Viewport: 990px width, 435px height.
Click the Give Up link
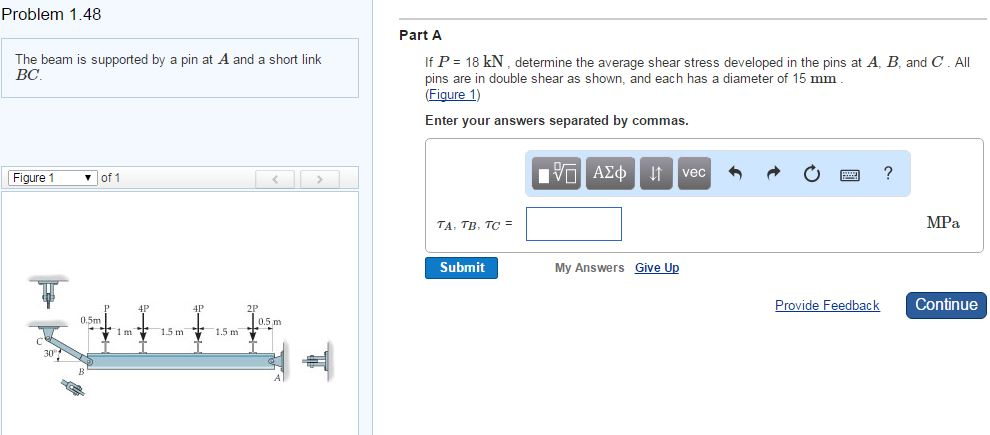coord(657,268)
